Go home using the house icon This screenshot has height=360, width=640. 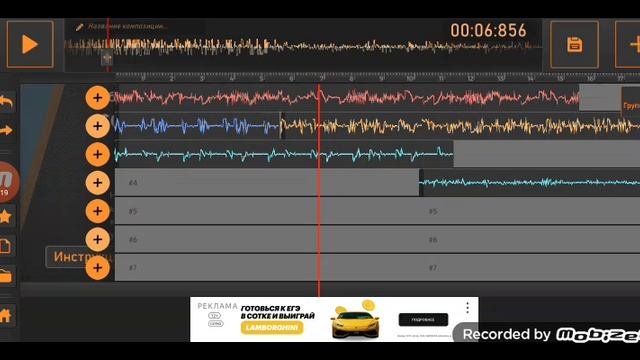[6, 315]
